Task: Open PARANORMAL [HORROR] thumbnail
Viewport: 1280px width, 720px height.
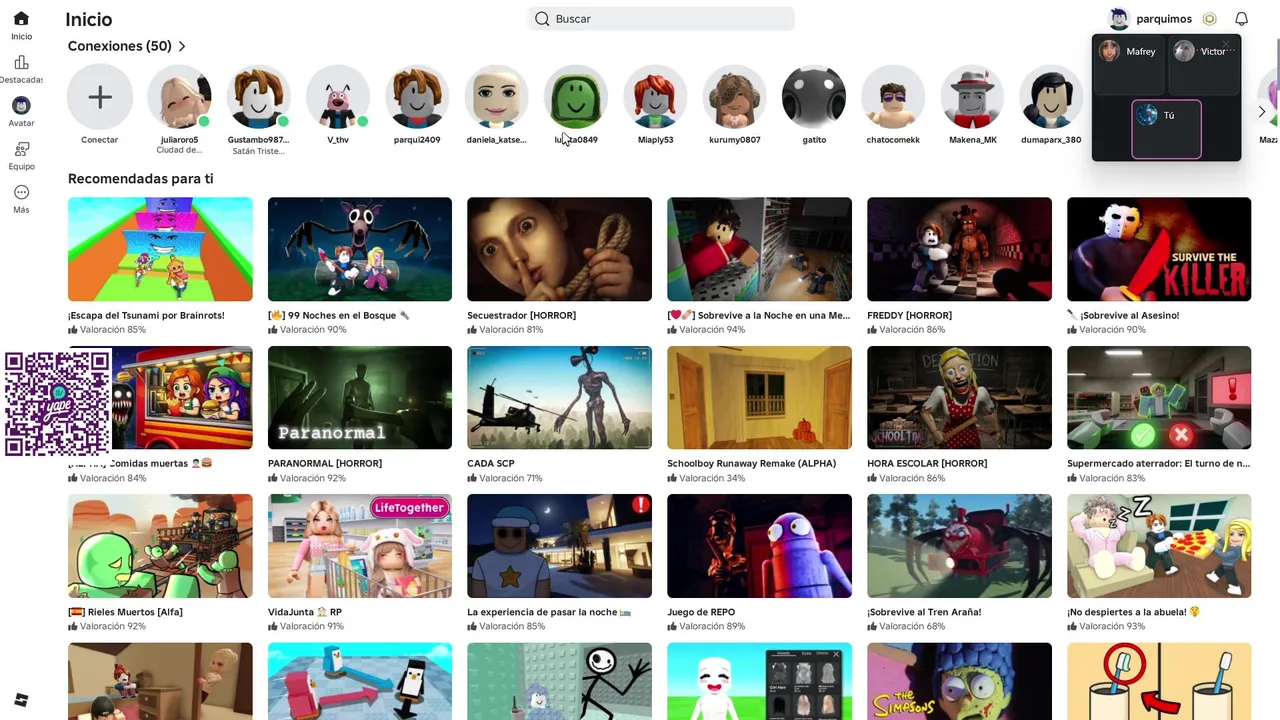Action: click(360, 398)
